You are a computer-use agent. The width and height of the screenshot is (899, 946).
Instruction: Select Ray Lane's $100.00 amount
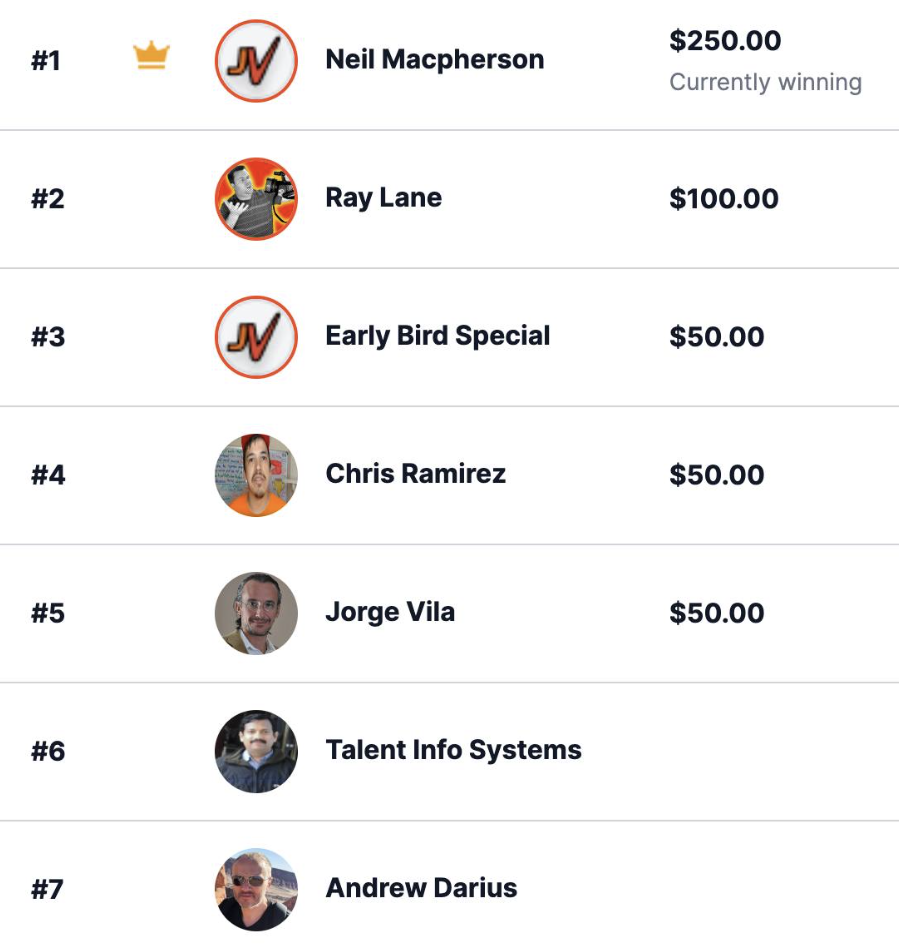724,198
